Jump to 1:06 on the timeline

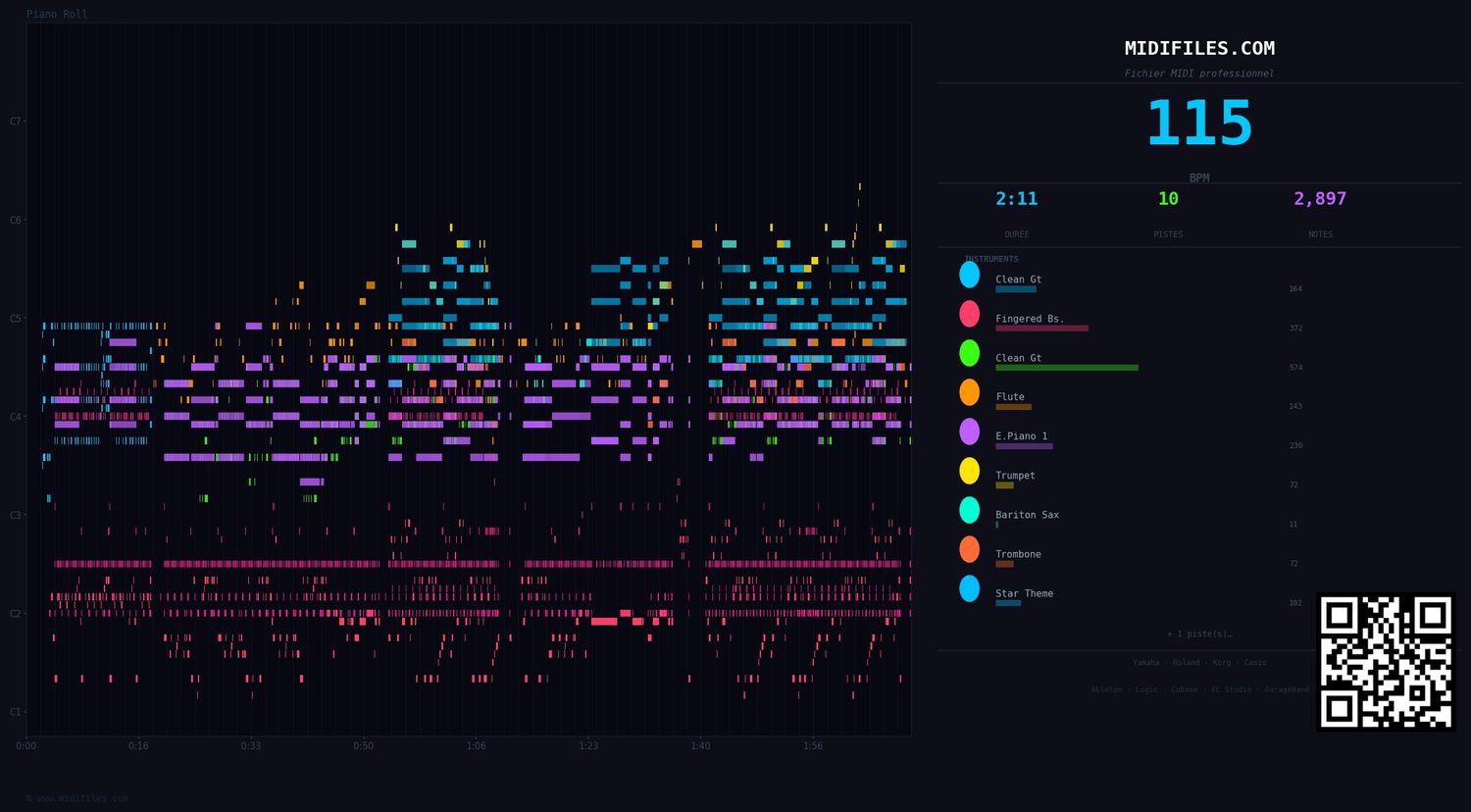[476, 746]
